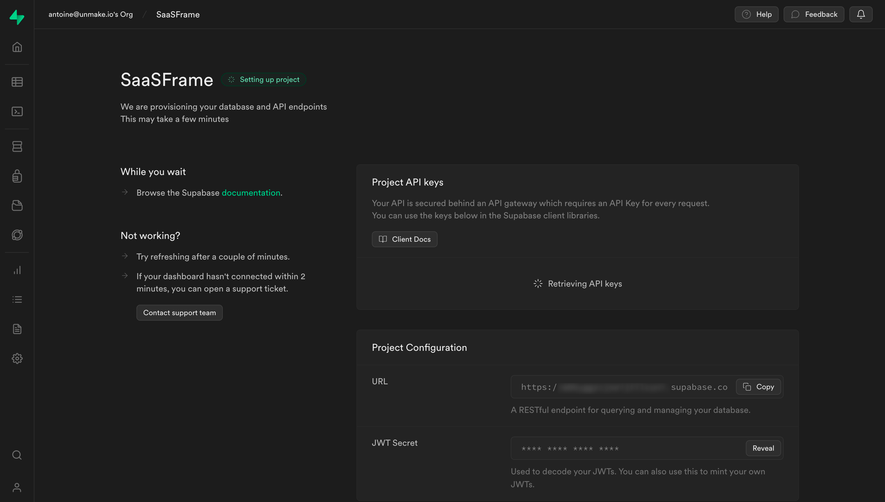
Task: Click the Supabase logo icon
Action: coord(17,17)
